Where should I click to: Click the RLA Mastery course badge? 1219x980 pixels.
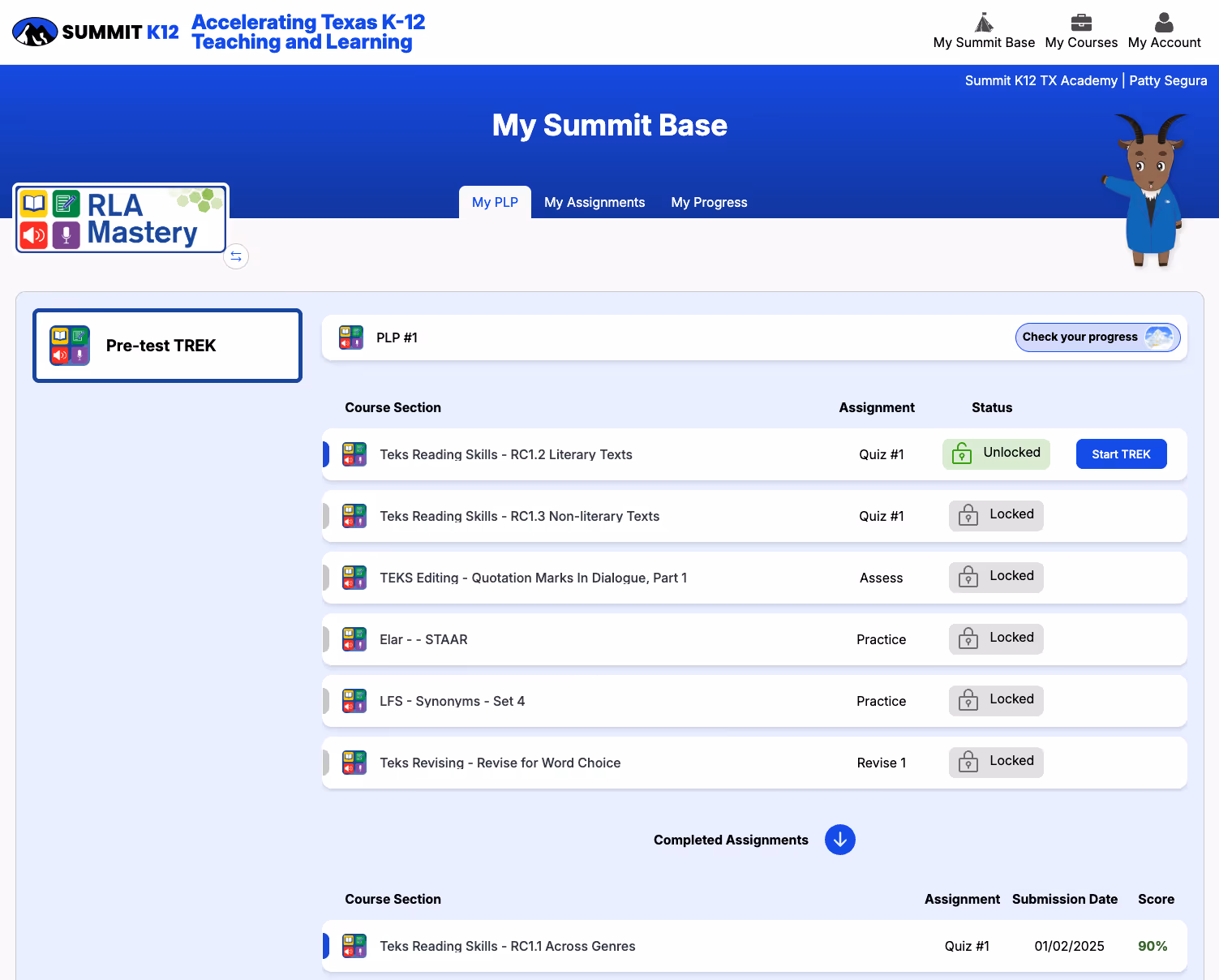(x=121, y=218)
